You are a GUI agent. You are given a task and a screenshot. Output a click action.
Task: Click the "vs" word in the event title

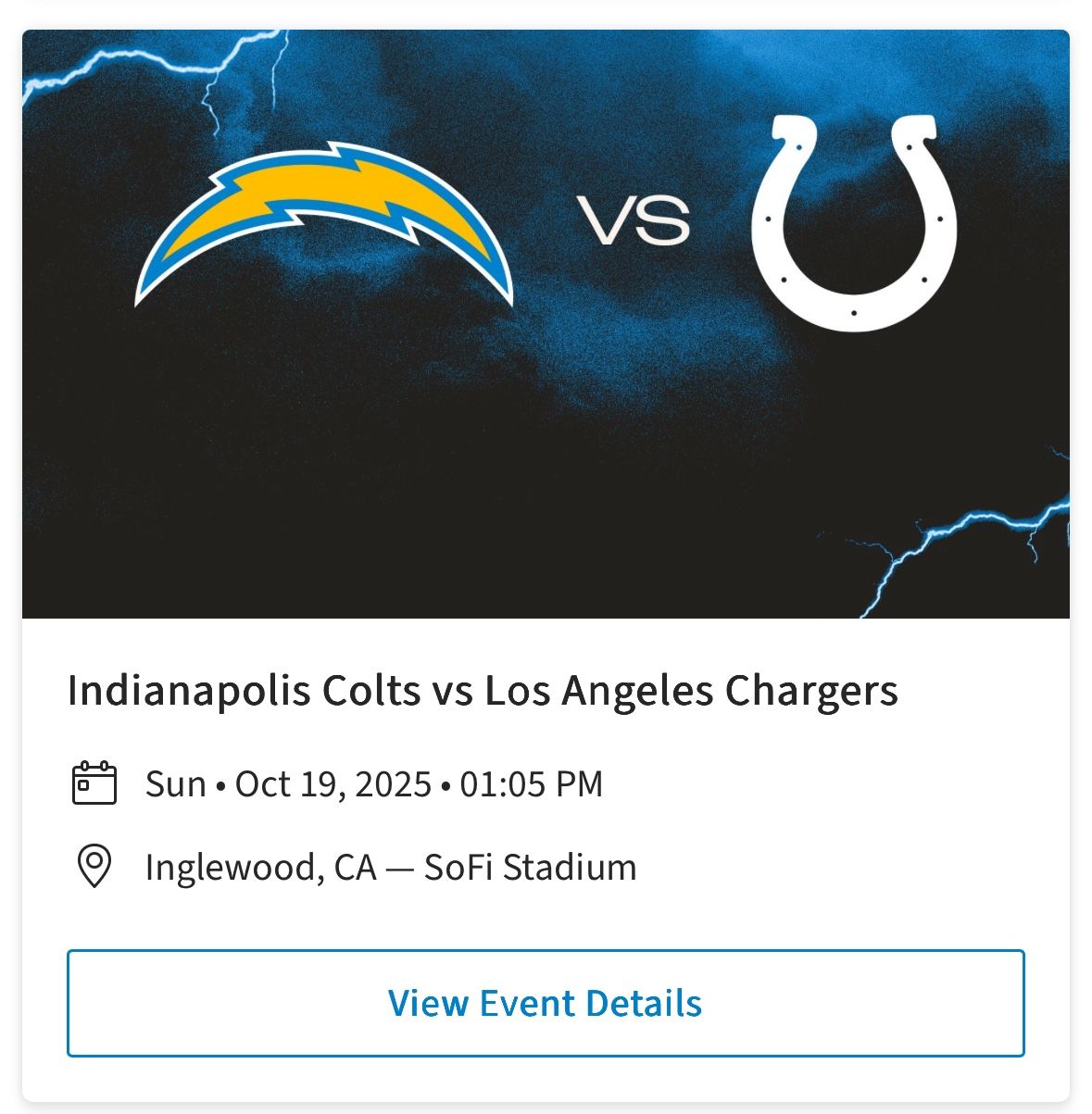point(452,692)
